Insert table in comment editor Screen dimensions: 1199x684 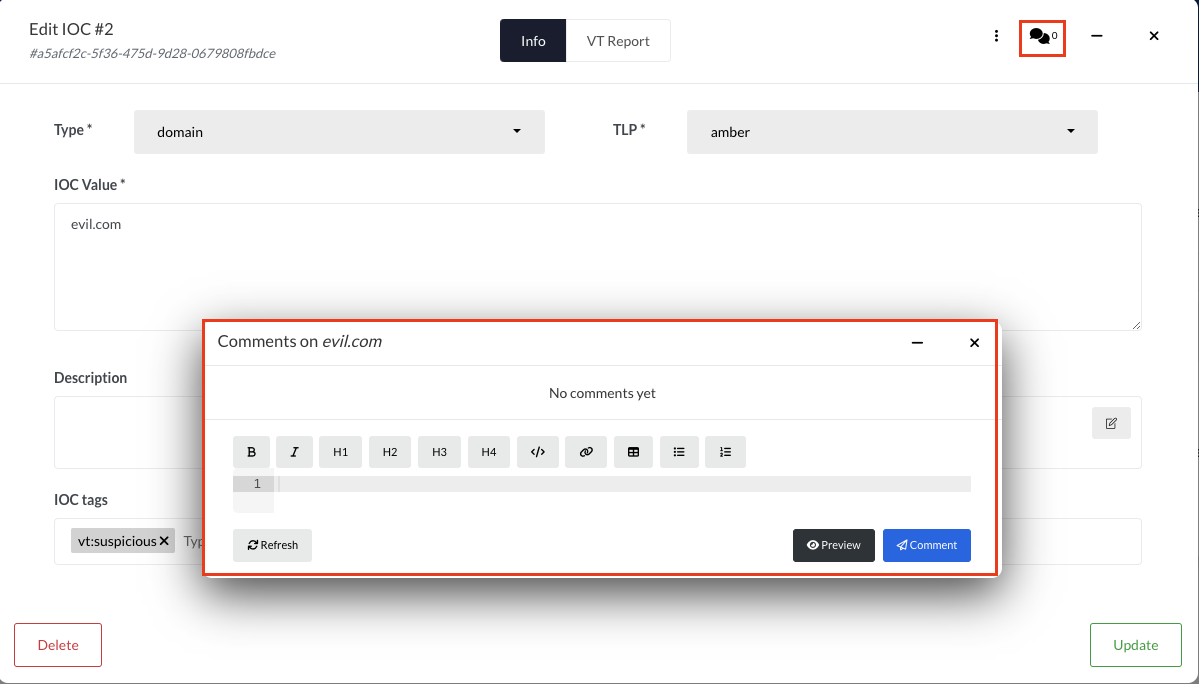[x=633, y=452]
